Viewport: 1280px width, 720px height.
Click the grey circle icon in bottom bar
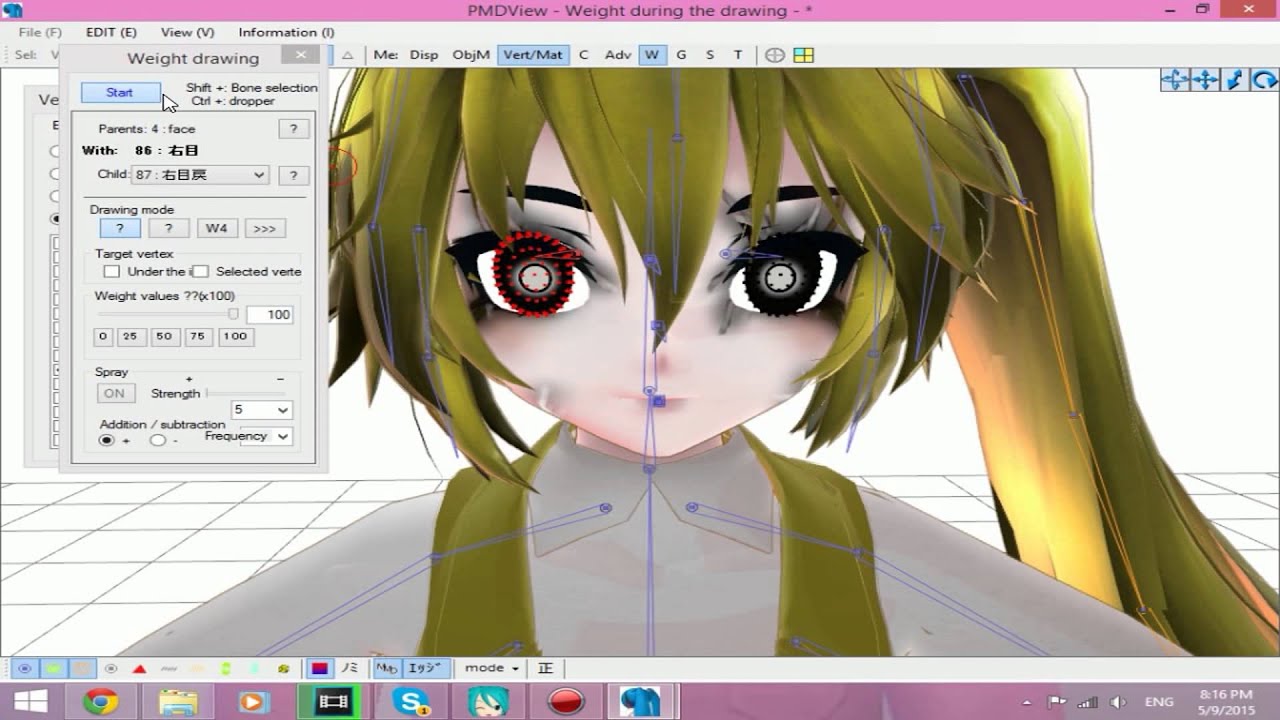111,668
